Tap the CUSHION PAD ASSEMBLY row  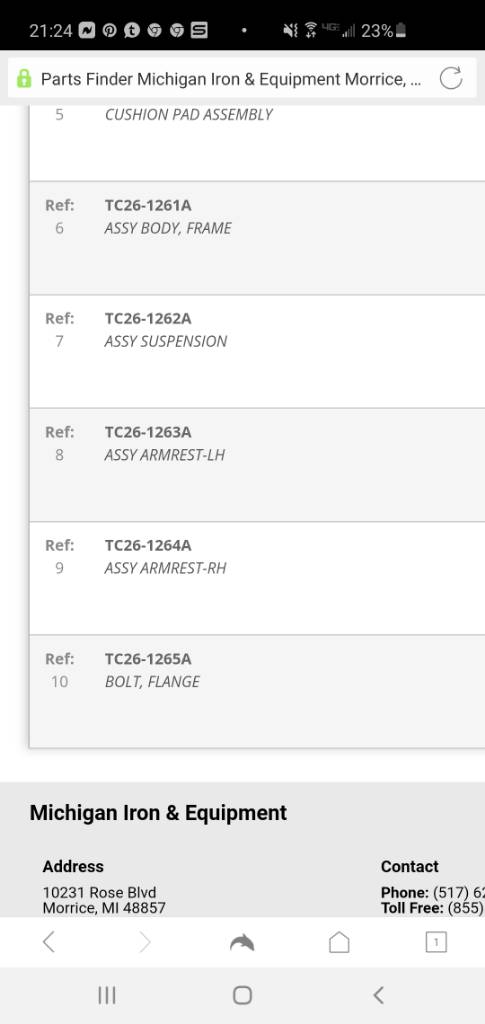click(x=257, y=142)
